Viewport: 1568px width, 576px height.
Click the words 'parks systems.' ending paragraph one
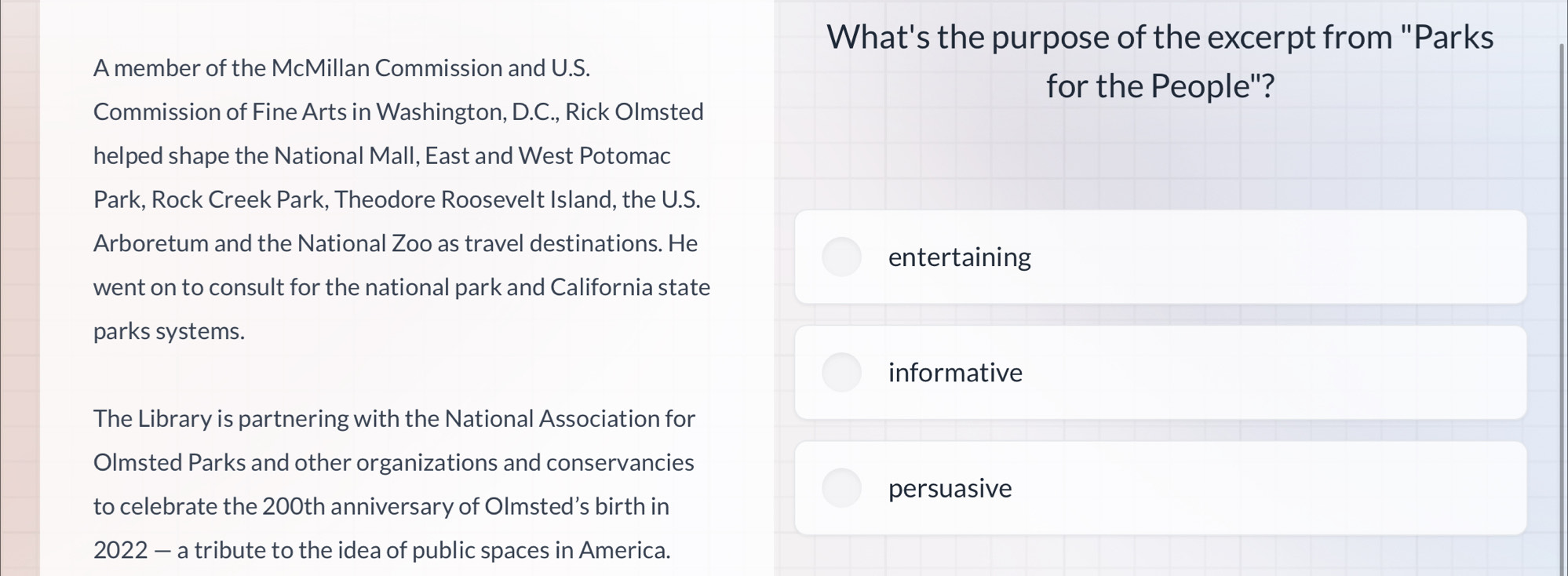169,332
